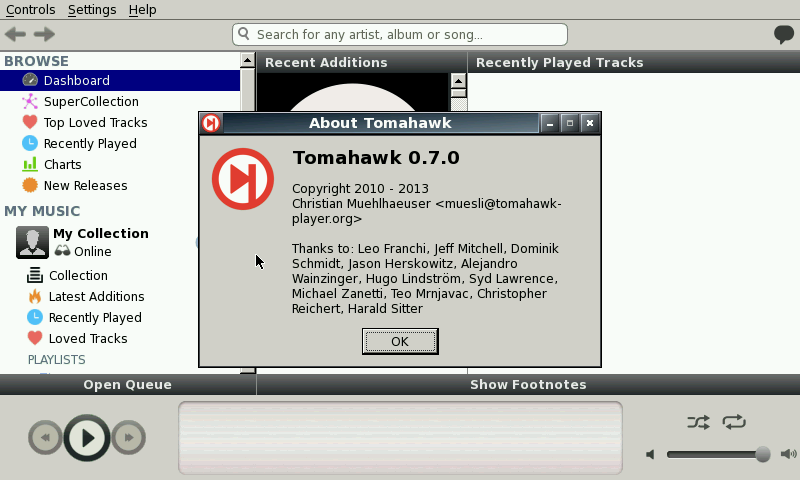The height and width of the screenshot is (480, 800).
Task: Click the loud volume speaker icon
Action: coord(789,454)
